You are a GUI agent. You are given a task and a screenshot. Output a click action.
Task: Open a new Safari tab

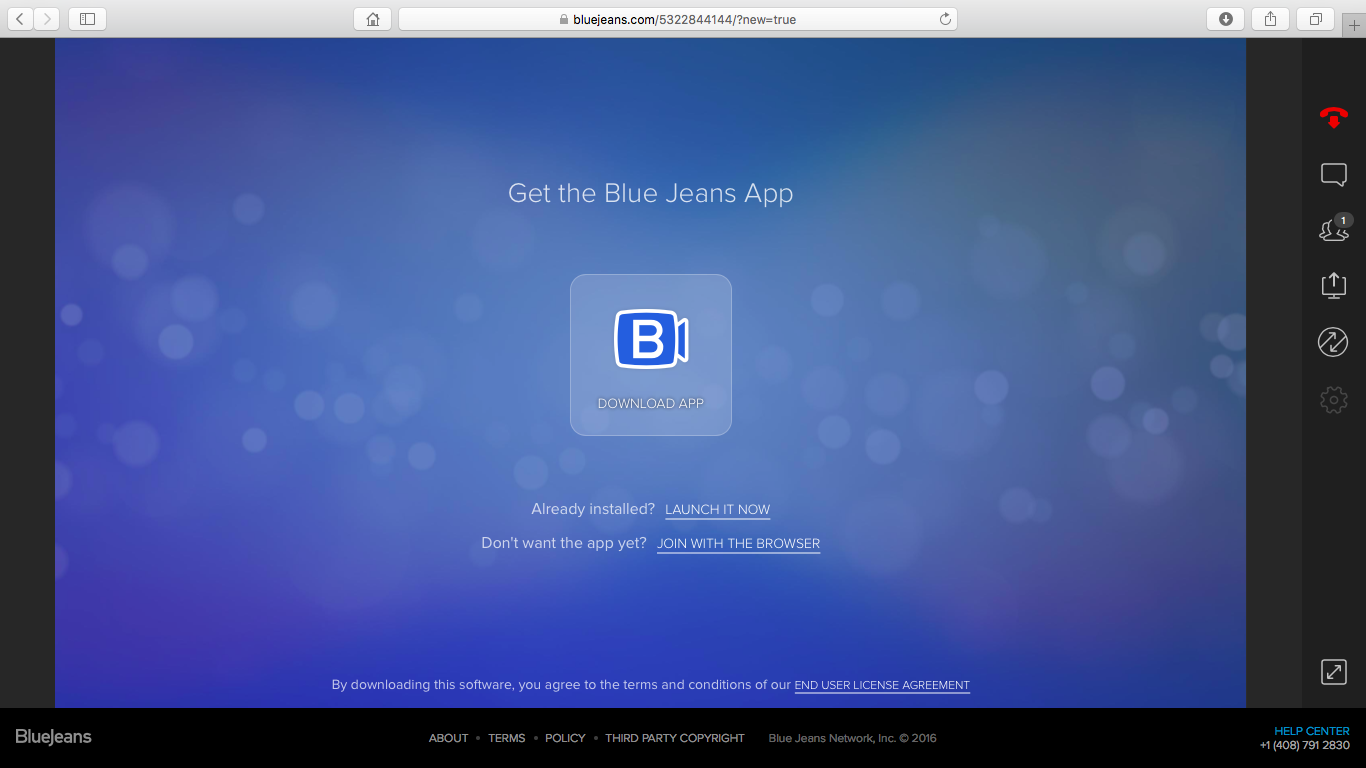pyautogui.click(x=1355, y=26)
